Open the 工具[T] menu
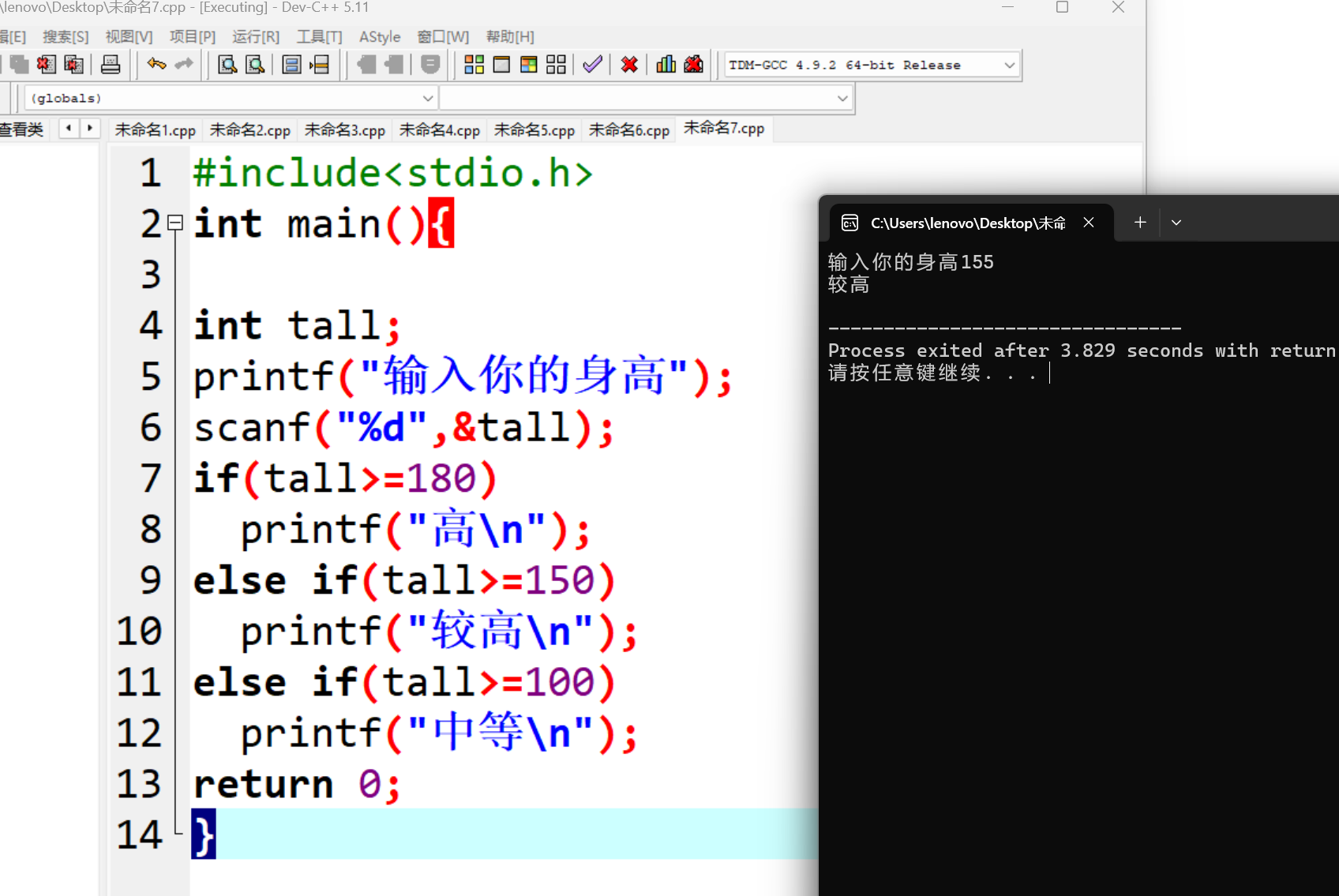1339x896 pixels. point(320,37)
